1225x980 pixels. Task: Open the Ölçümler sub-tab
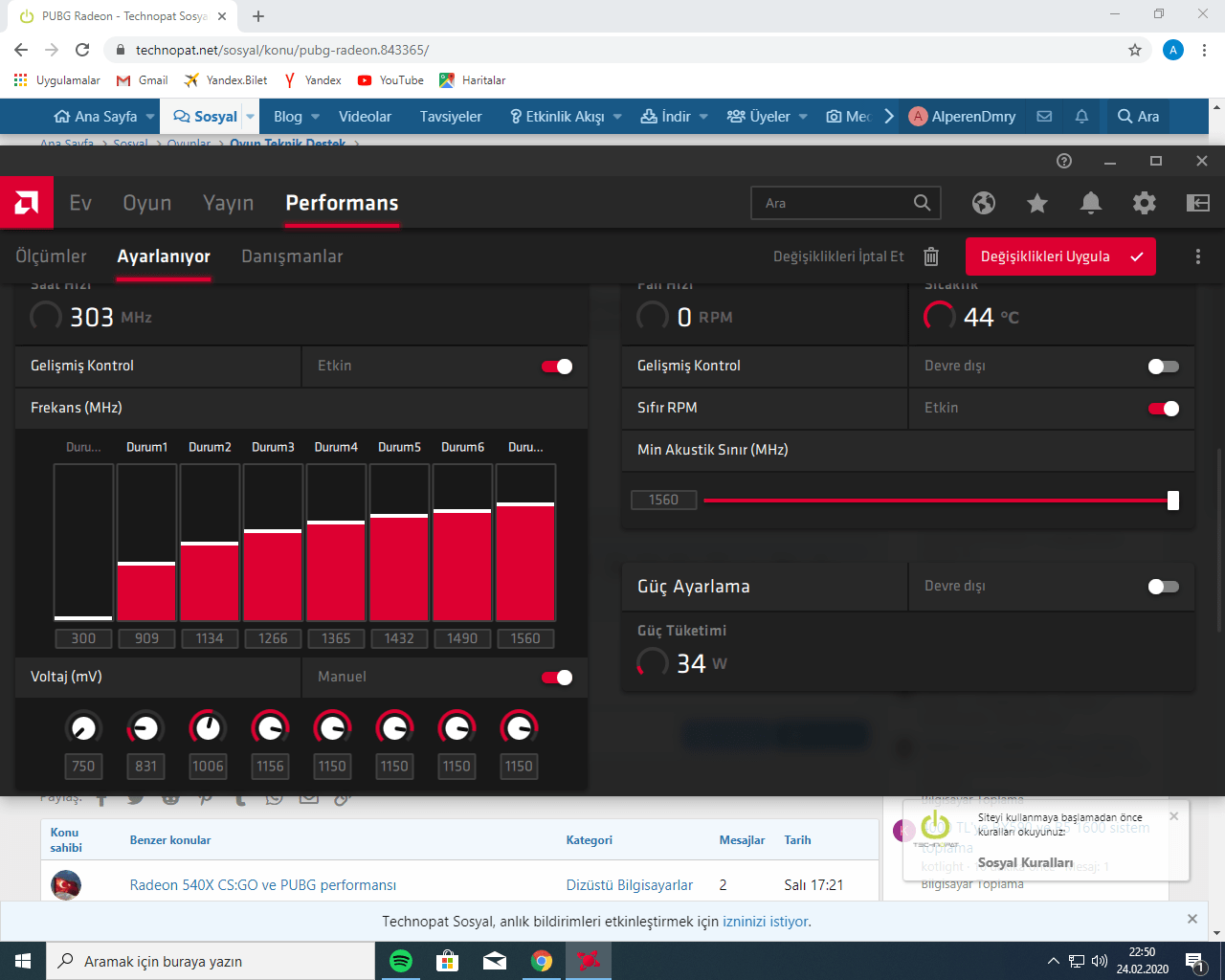coord(51,256)
